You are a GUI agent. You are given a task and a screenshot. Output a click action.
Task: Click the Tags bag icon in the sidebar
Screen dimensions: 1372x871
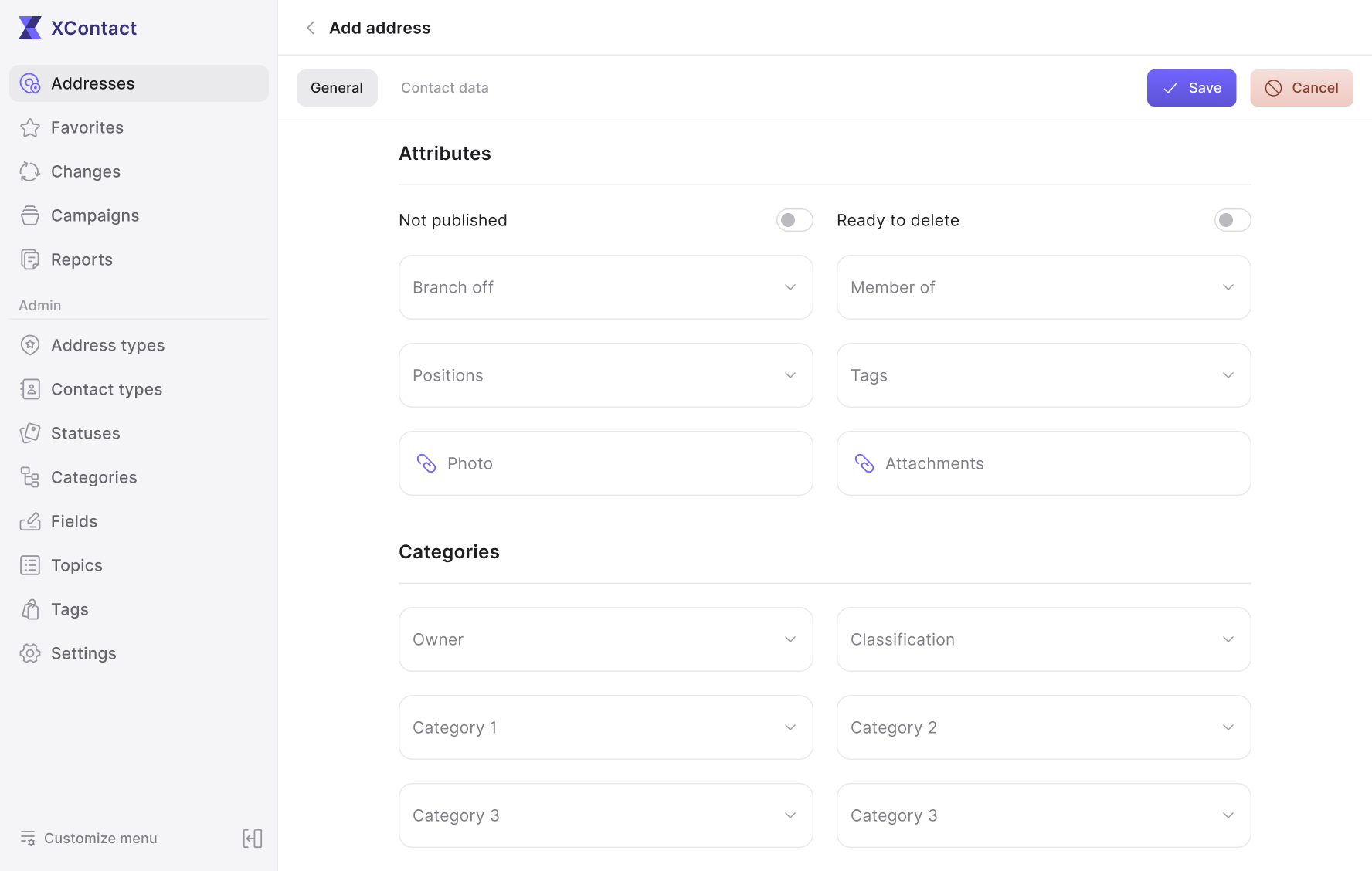[30, 609]
